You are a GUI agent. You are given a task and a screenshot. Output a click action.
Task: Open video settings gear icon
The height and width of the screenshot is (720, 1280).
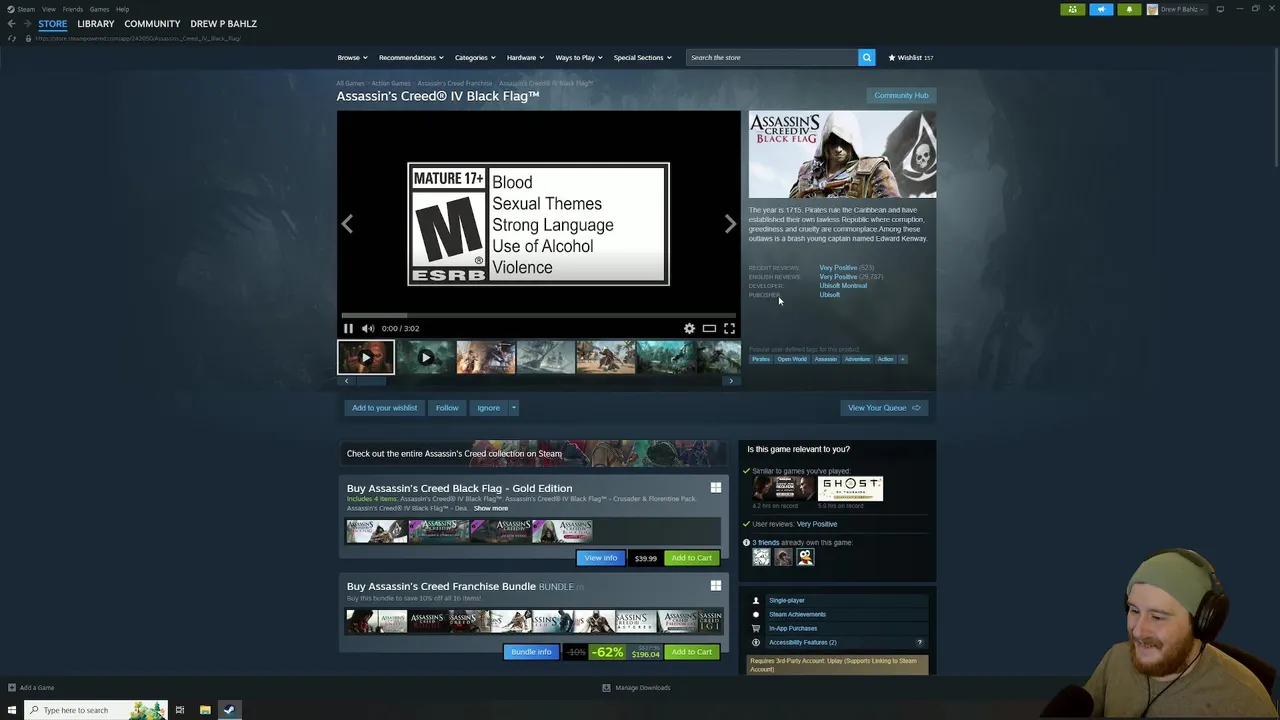pyautogui.click(x=689, y=328)
